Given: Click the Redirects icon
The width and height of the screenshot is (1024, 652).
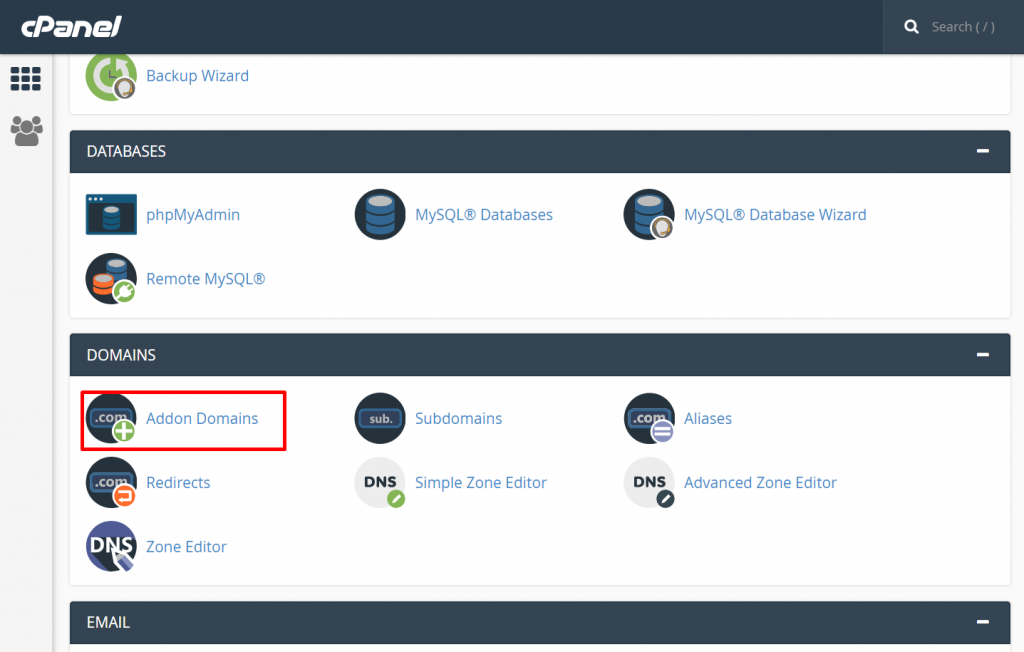Looking at the screenshot, I should [111, 482].
